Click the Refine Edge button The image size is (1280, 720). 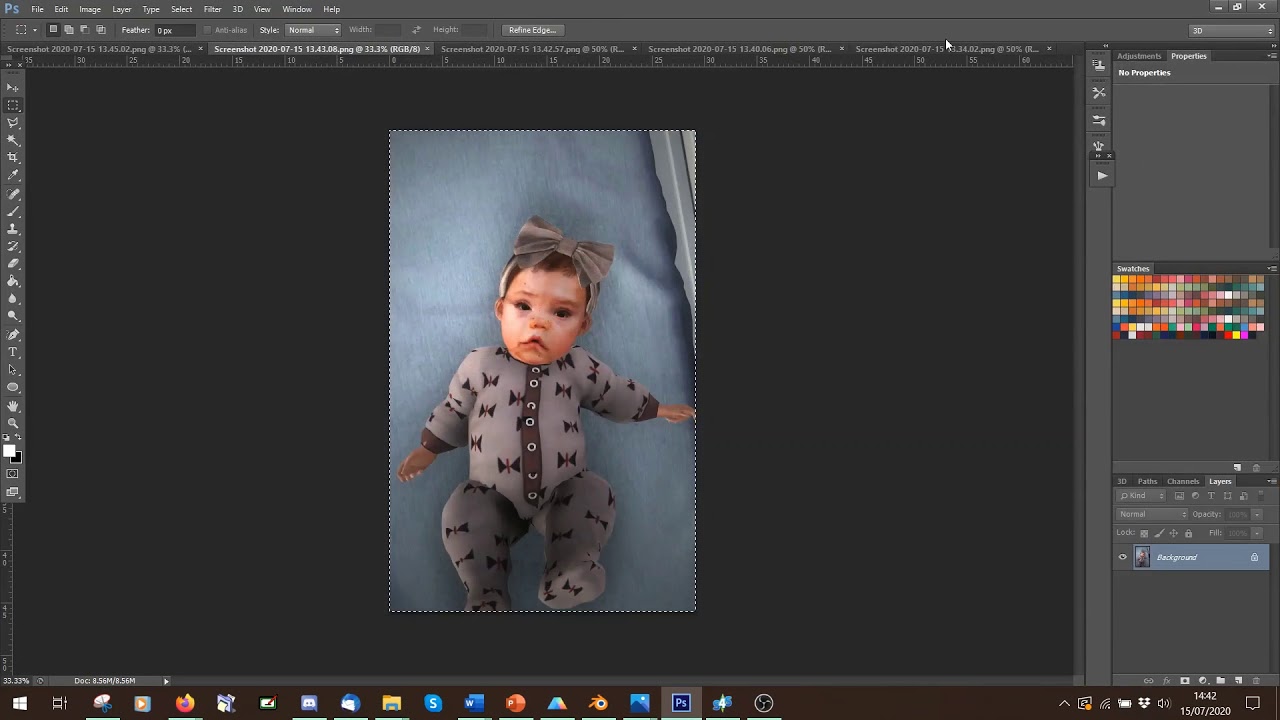531,30
